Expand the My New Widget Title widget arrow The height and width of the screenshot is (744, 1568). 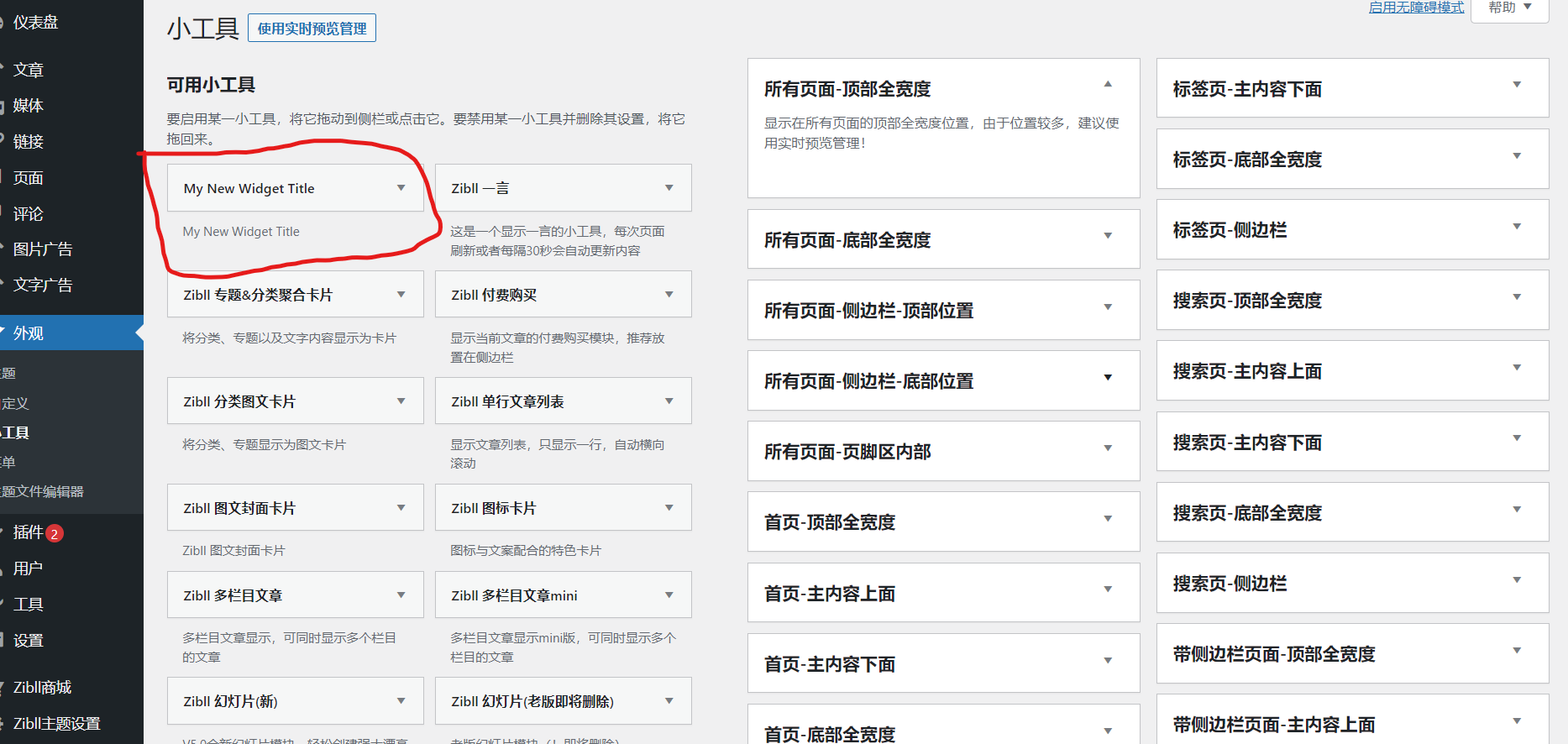click(x=401, y=188)
